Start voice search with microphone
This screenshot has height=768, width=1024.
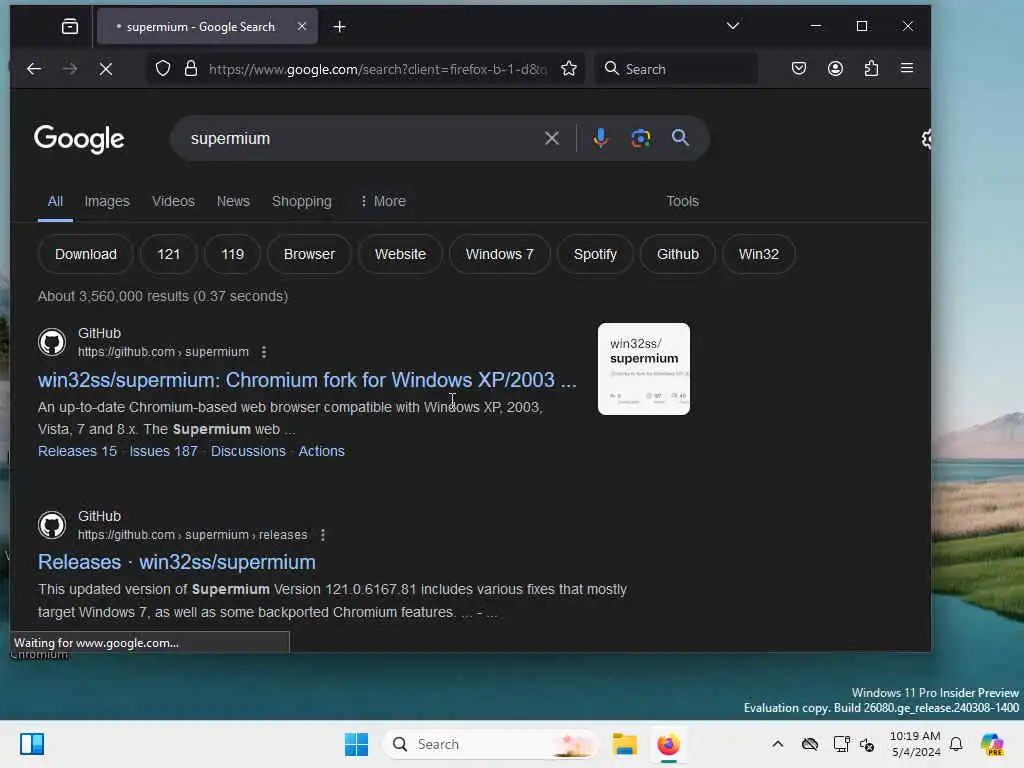(x=600, y=138)
